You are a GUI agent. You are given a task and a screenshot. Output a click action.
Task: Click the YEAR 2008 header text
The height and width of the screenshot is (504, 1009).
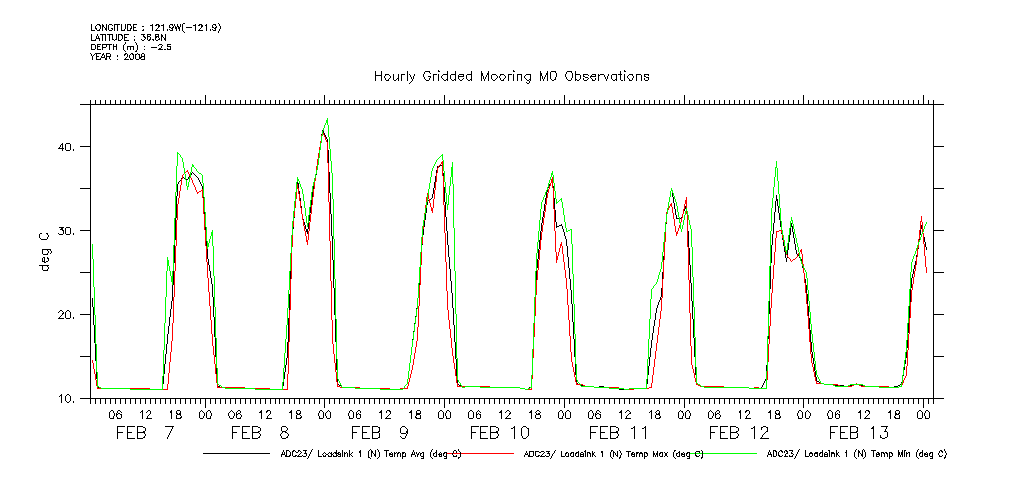[x=118, y=57]
